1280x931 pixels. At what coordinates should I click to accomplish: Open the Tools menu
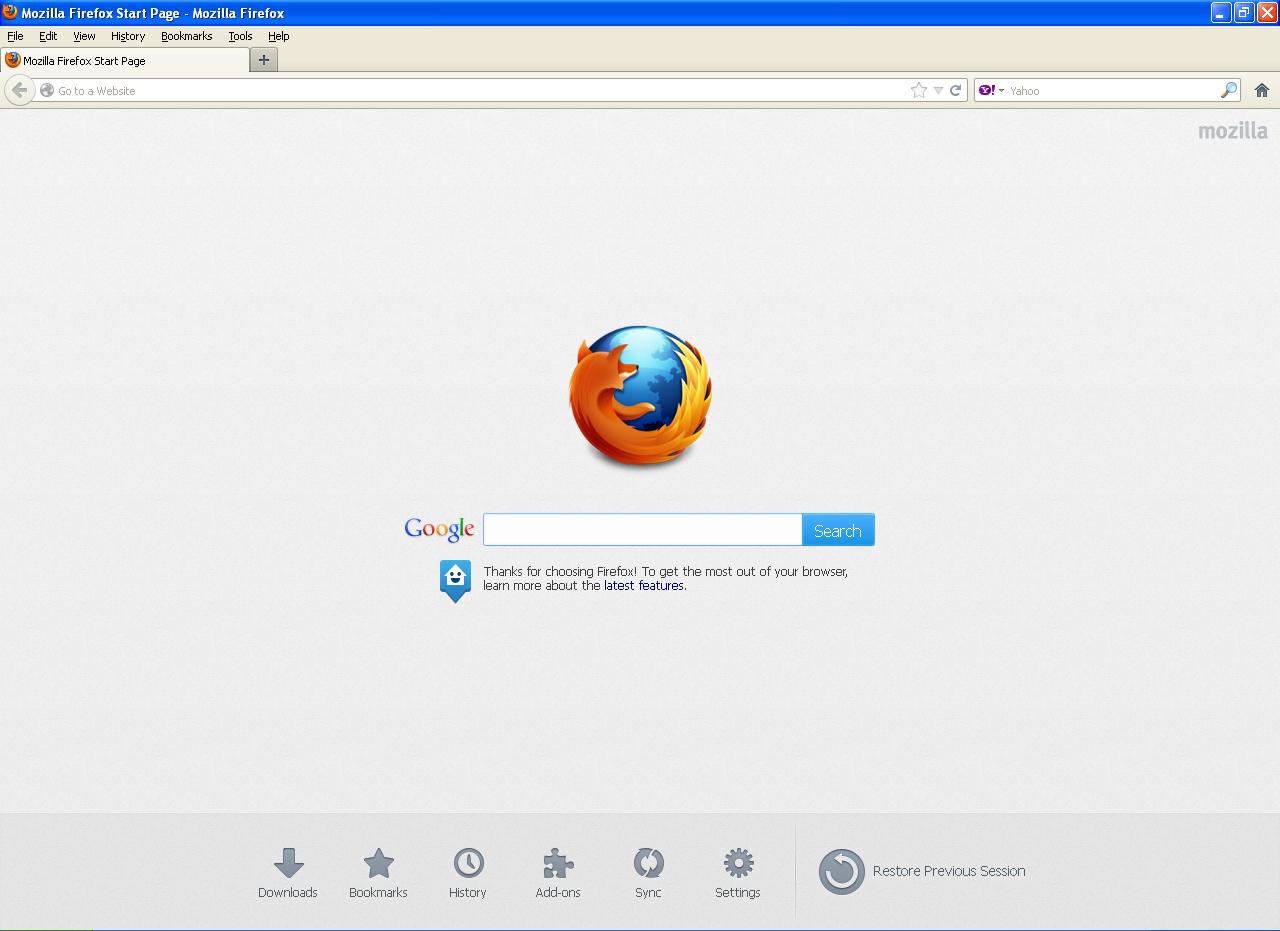coord(240,36)
